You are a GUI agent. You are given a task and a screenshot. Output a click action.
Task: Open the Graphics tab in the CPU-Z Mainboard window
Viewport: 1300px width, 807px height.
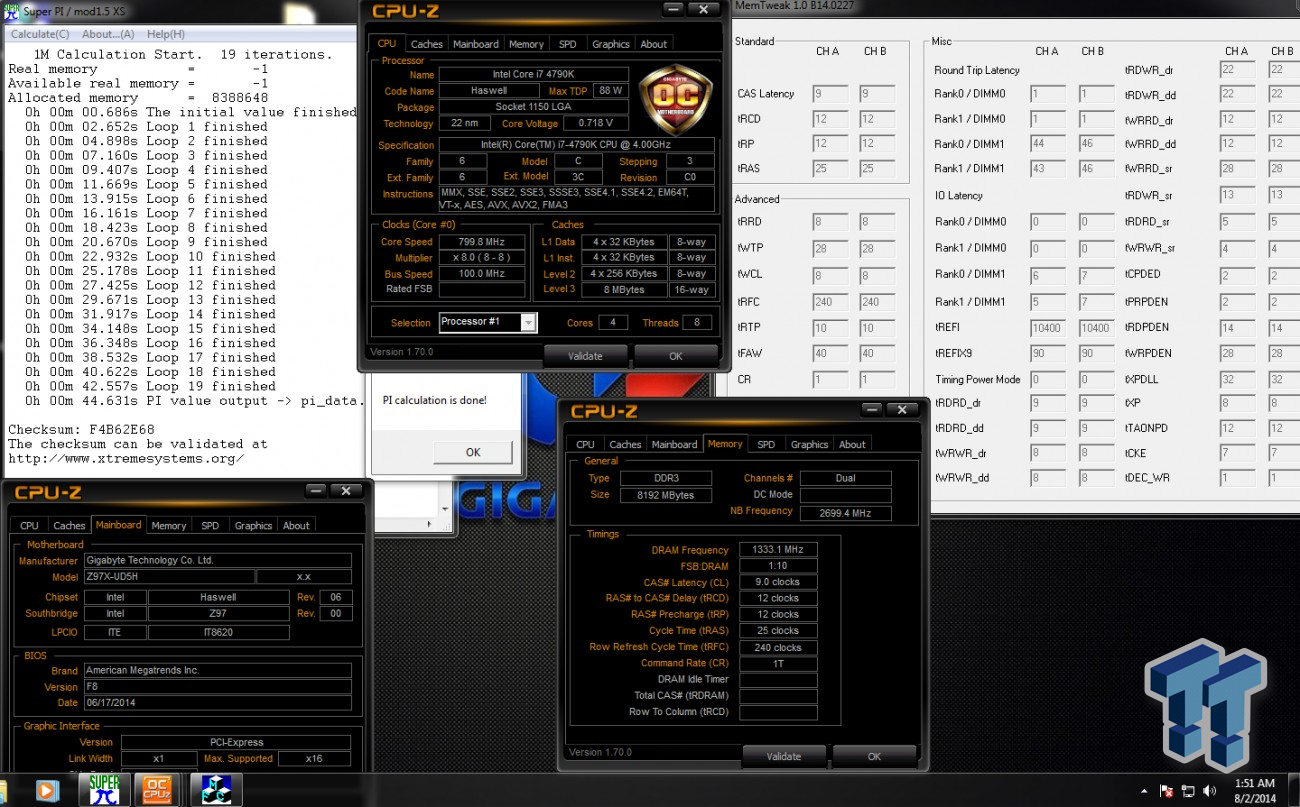click(253, 525)
